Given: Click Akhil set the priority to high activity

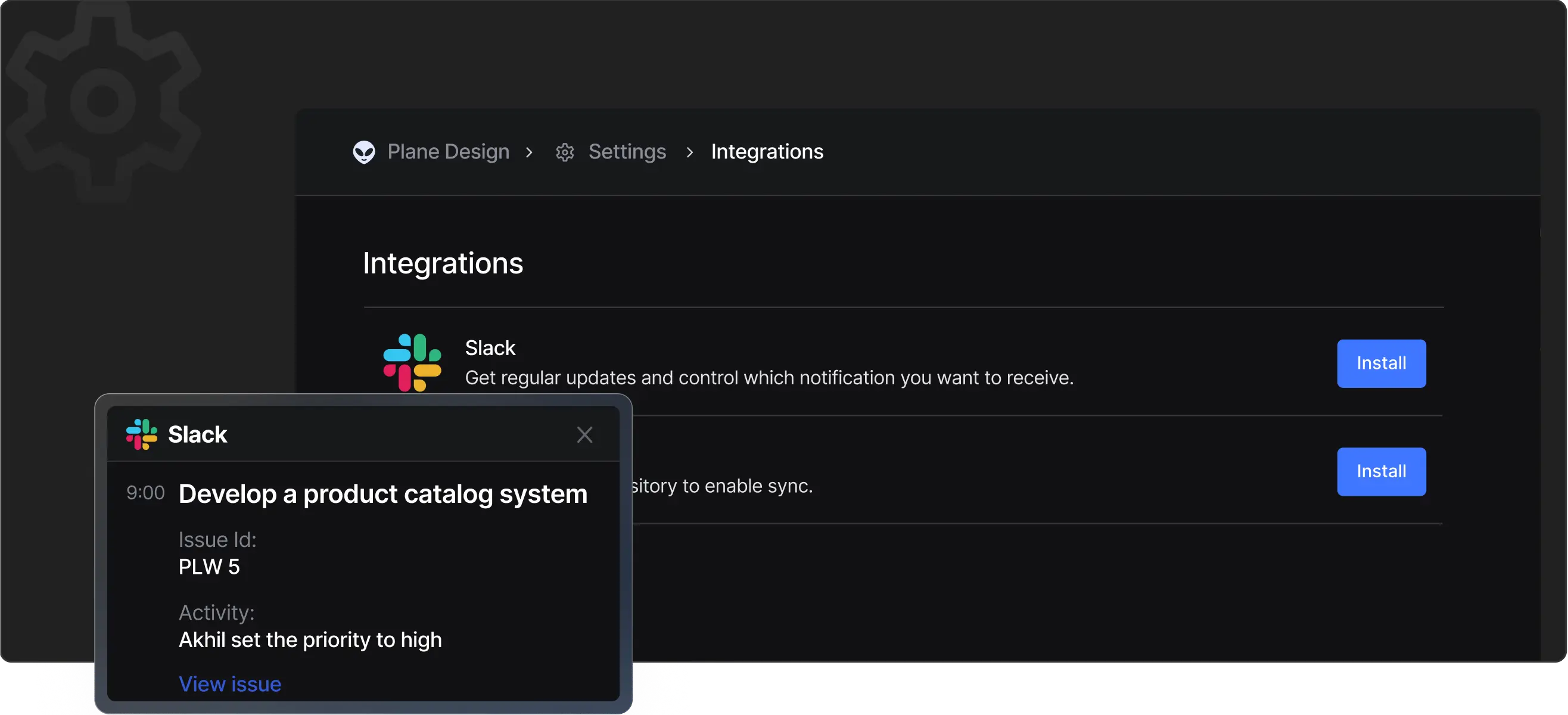Looking at the screenshot, I should [310, 639].
